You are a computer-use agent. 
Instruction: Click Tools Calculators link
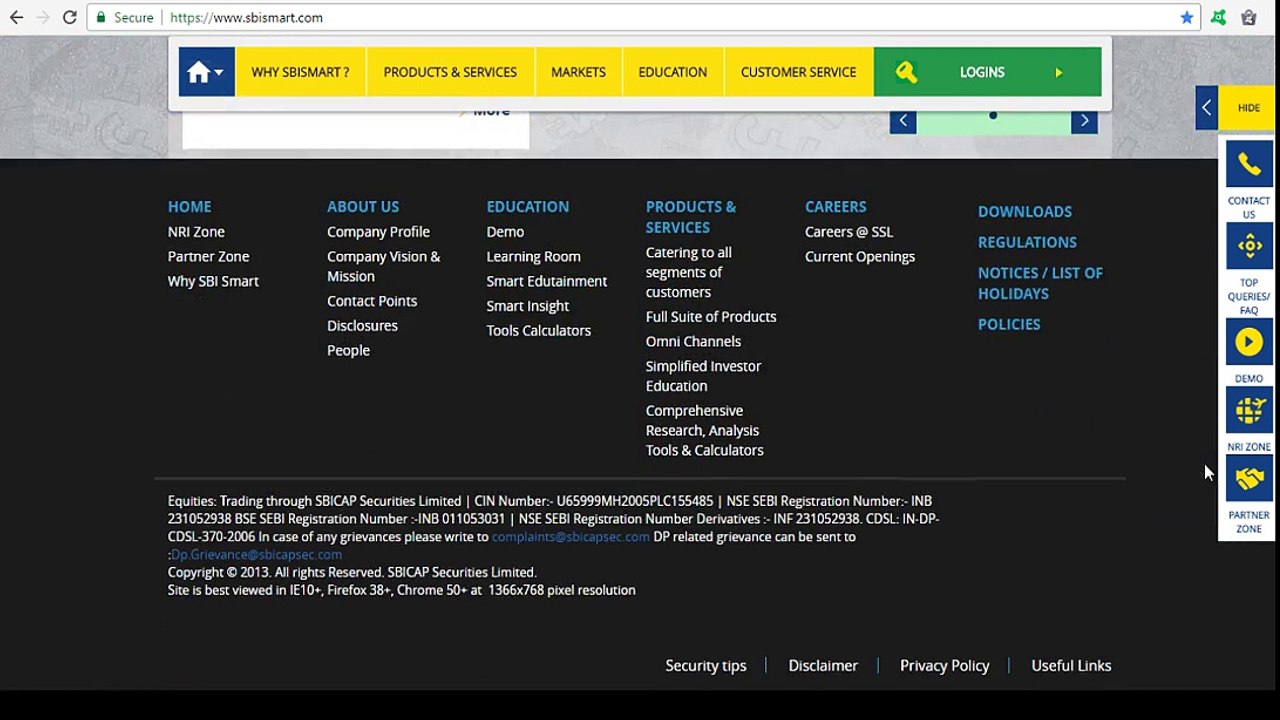tap(538, 331)
